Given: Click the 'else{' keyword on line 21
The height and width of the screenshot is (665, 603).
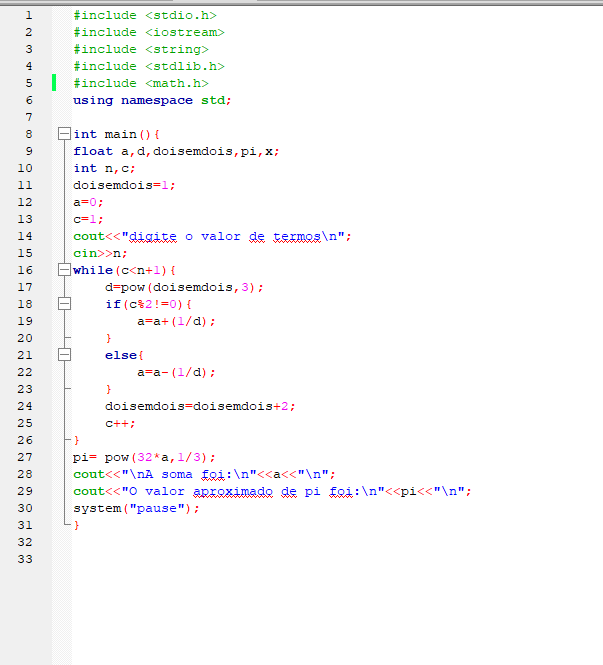Looking at the screenshot, I should [124, 355].
